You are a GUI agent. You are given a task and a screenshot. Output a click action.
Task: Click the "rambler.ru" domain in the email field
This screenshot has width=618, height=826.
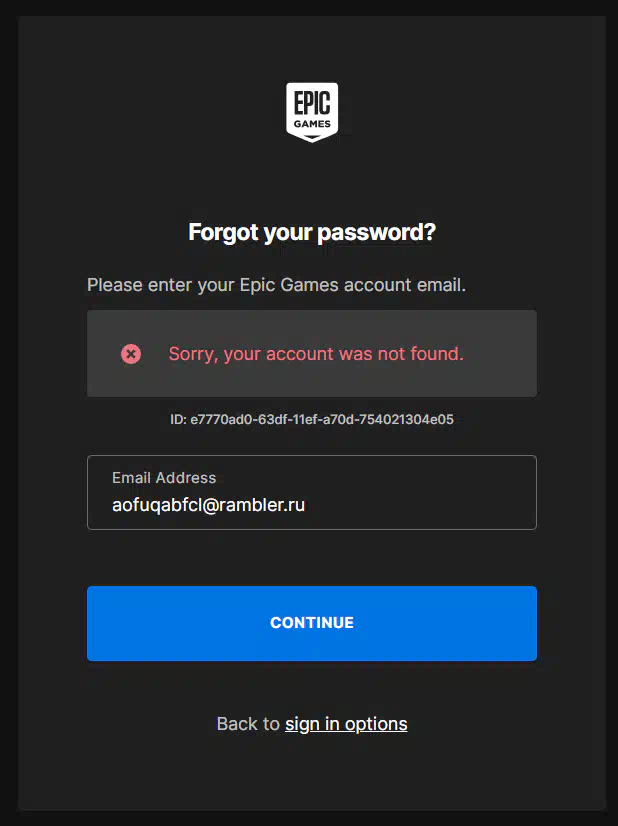coord(268,505)
